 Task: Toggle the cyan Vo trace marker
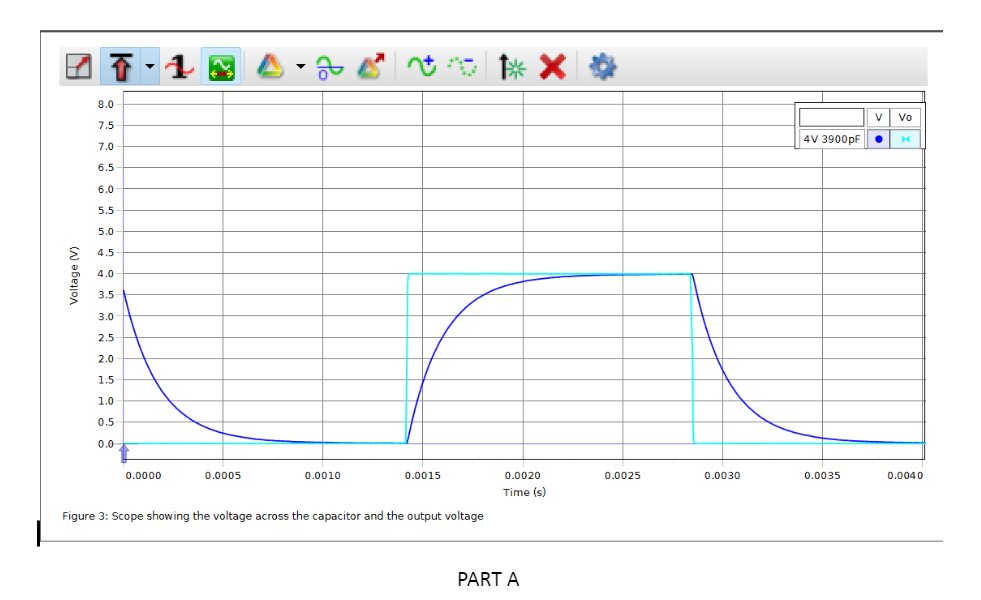[x=906, y=138]
